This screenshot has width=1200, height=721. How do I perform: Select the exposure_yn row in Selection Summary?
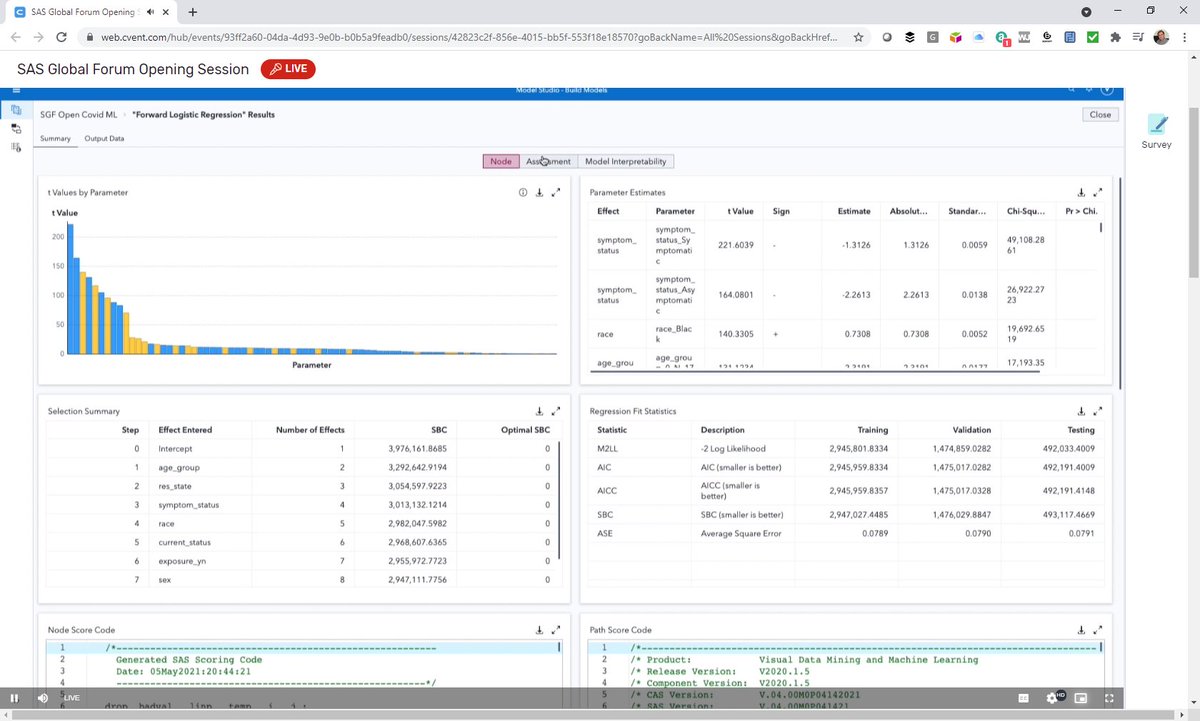[303, 561]
